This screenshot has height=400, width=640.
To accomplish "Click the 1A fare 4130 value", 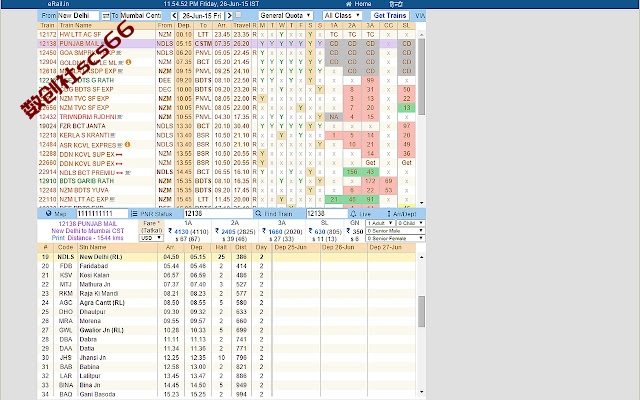I will (181, 231).
